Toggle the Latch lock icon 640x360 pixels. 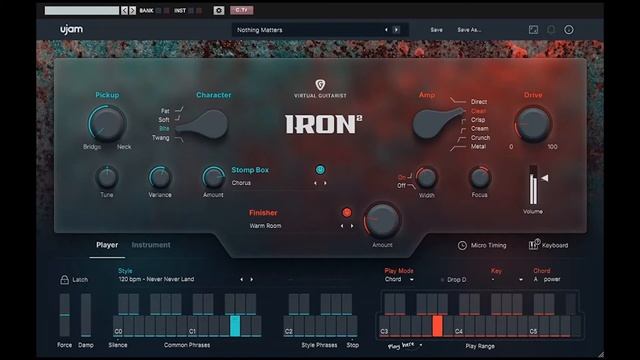64,280
